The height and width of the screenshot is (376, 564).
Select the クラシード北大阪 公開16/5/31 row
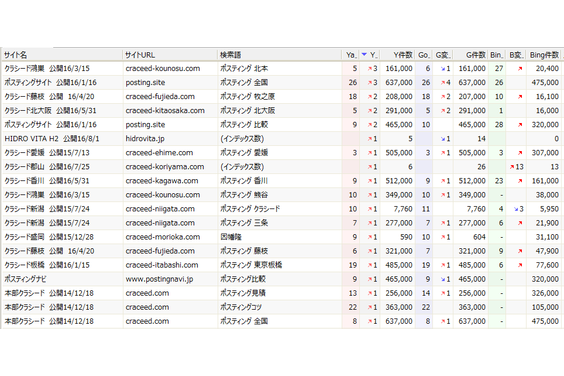50,110
